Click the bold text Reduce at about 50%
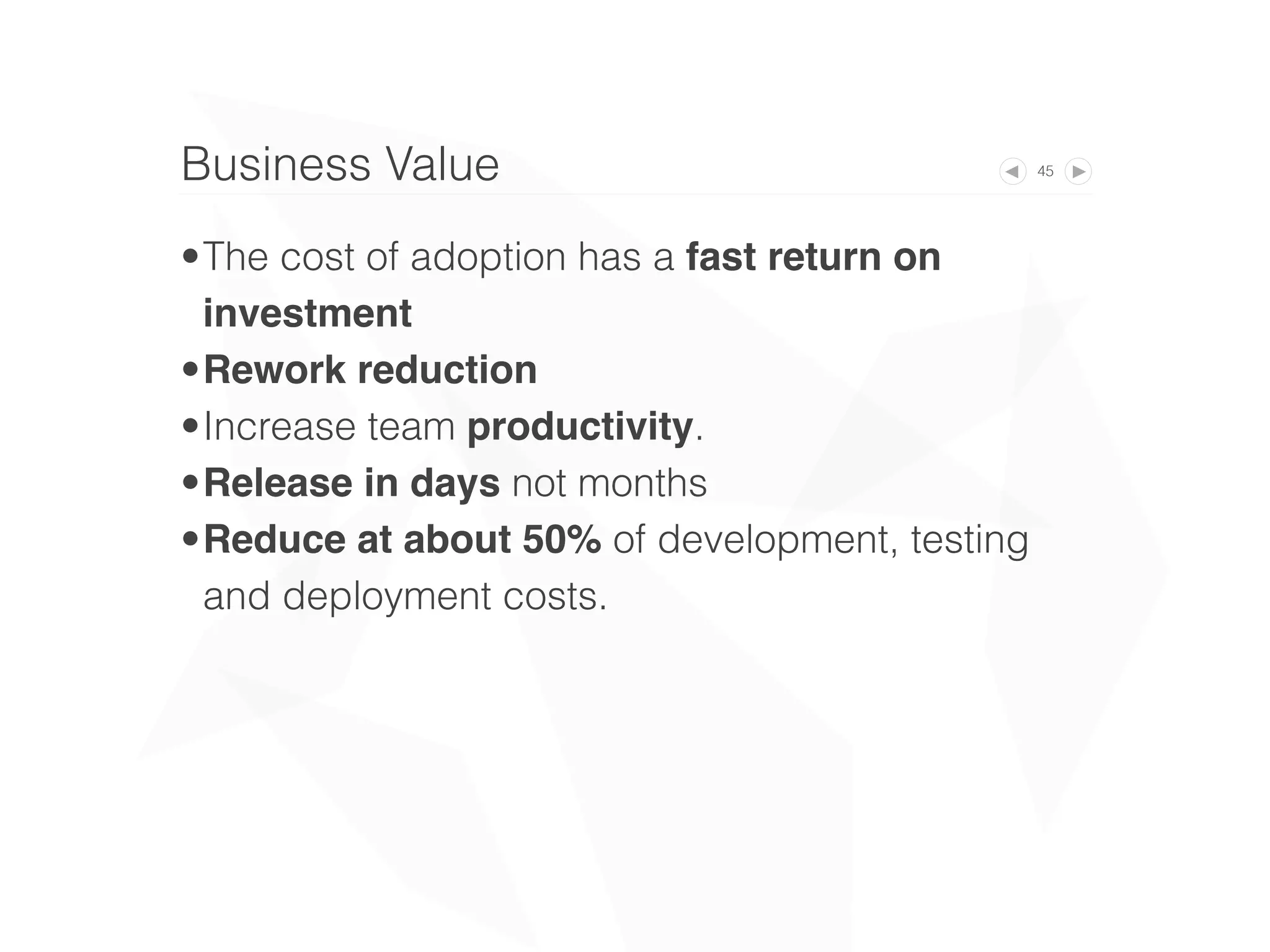Viewport: 1270px width, 952px height. coord(402,539)
